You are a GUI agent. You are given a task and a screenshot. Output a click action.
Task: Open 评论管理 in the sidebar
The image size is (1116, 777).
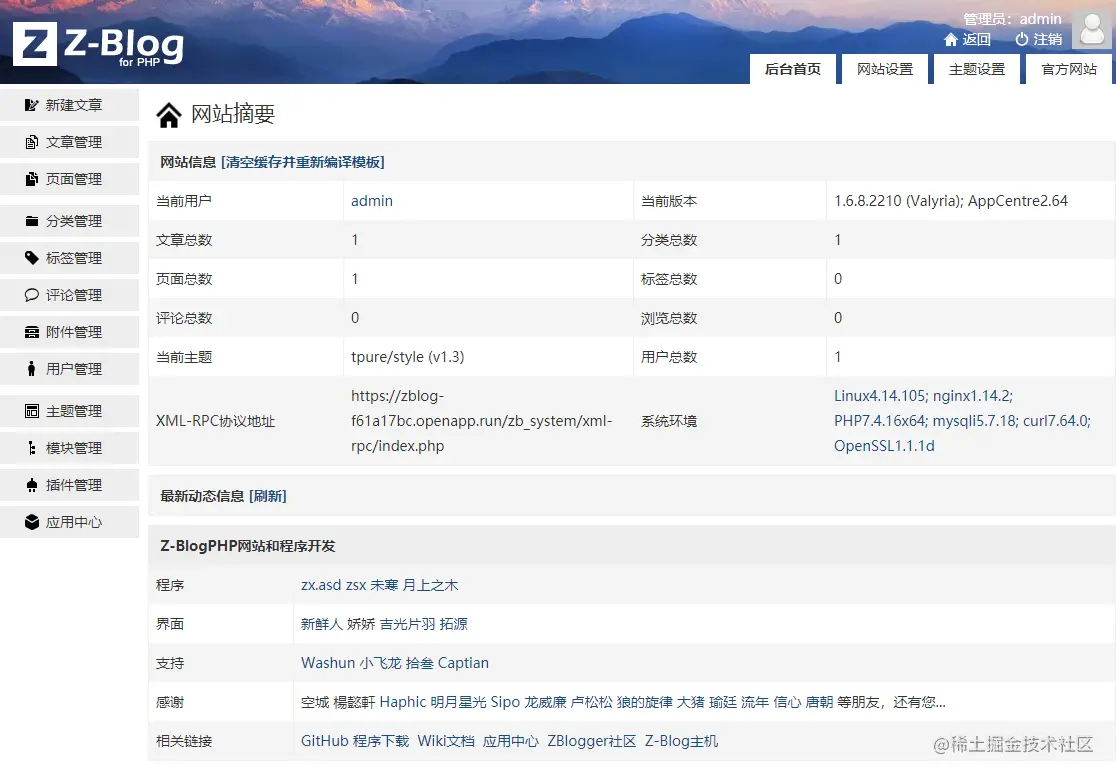pos(70,295)
